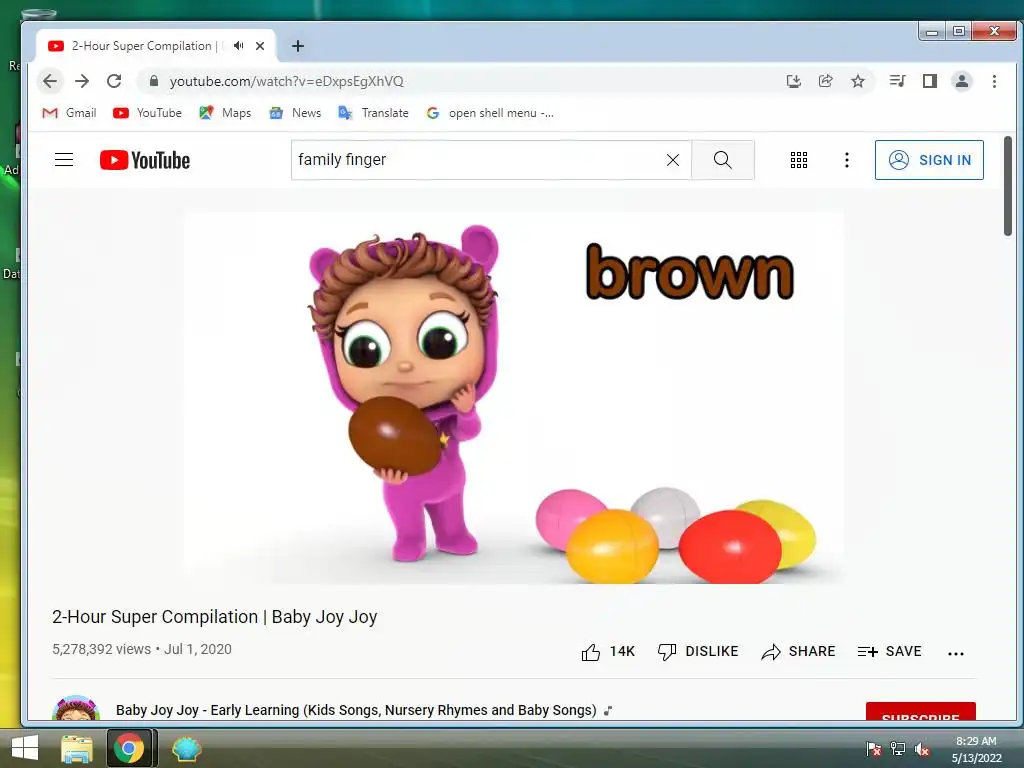Go forward with the browser forward arrow
The image size is (1024, 768).
[82, 81]
